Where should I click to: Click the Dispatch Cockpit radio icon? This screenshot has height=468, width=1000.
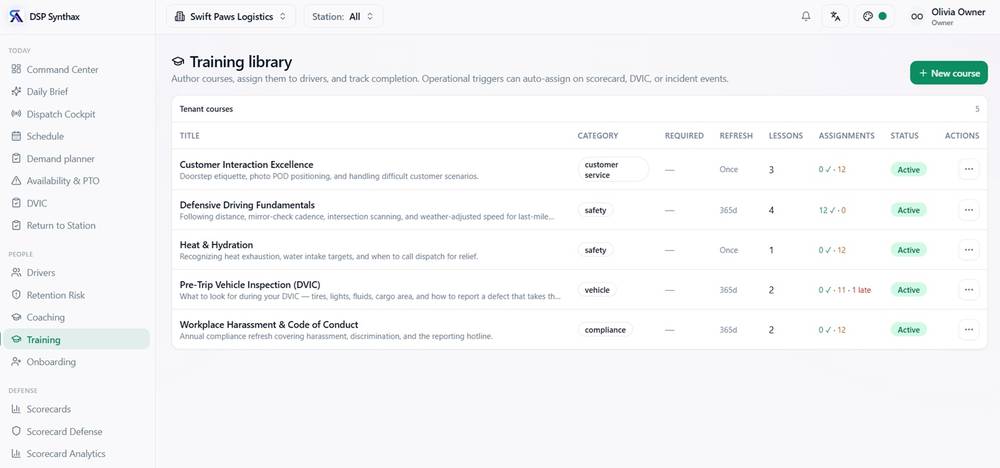tap(16, 113)
